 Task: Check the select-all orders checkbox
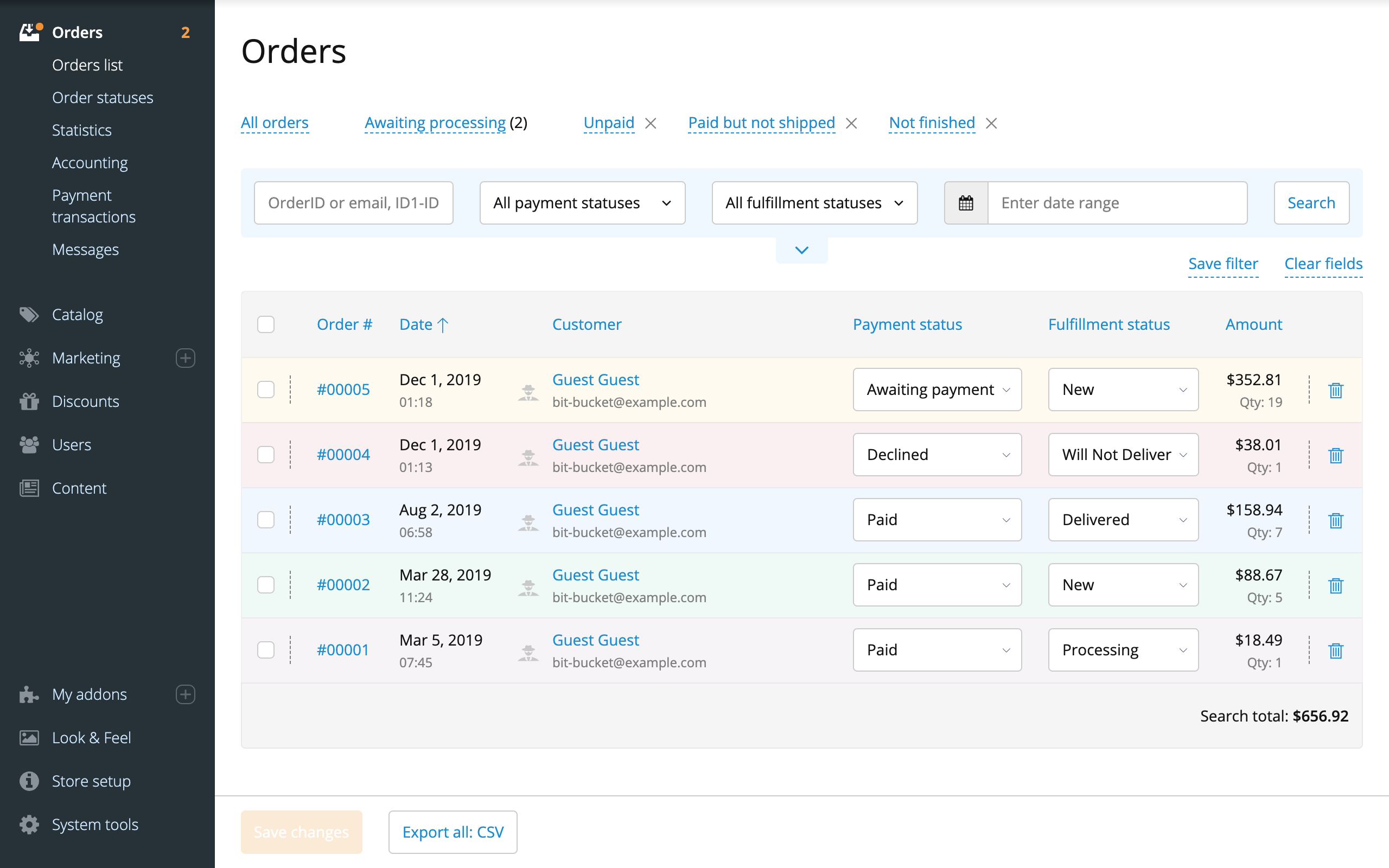266,324
